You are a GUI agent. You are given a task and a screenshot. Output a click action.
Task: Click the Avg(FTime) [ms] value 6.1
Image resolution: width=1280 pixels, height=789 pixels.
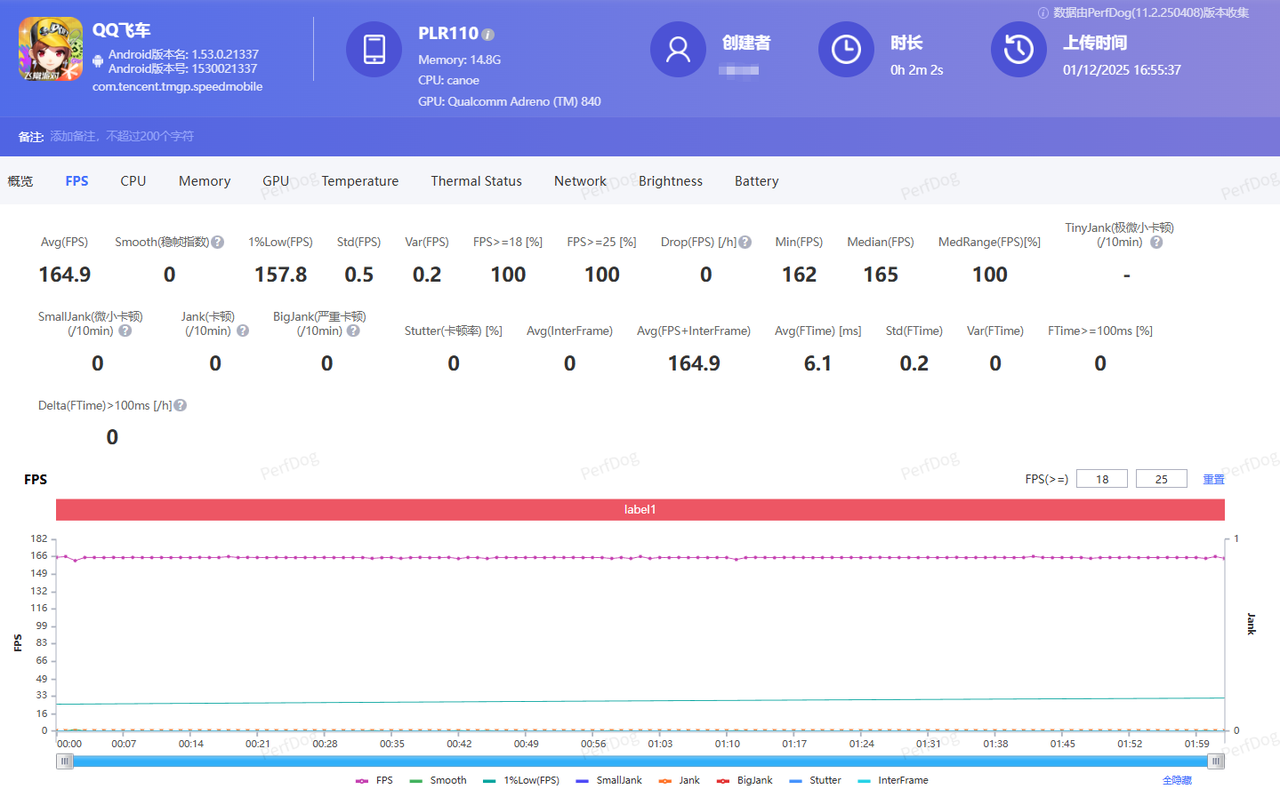tap(818, 363)
